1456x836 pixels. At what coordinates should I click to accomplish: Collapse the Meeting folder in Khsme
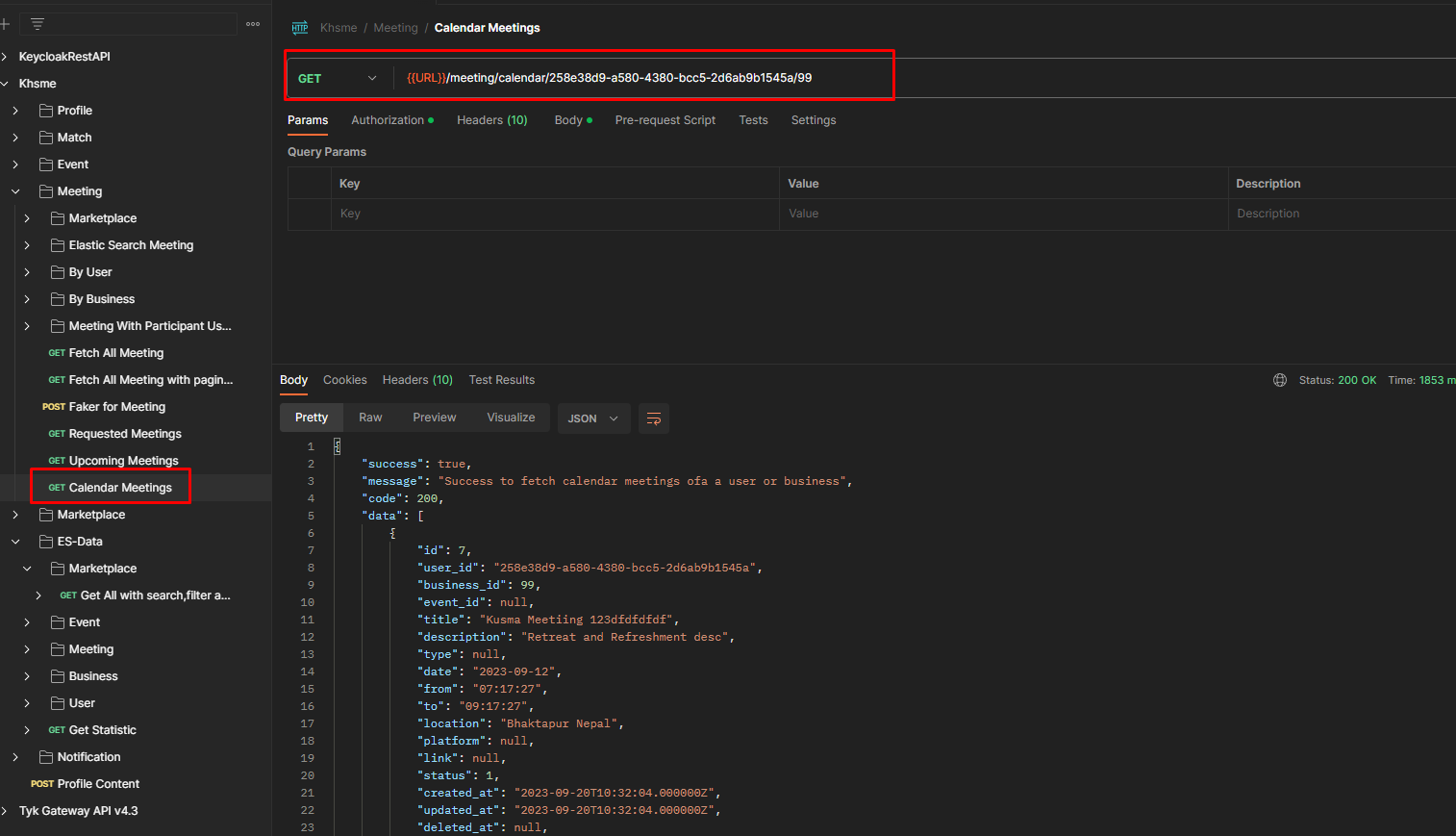coord(15,191)
